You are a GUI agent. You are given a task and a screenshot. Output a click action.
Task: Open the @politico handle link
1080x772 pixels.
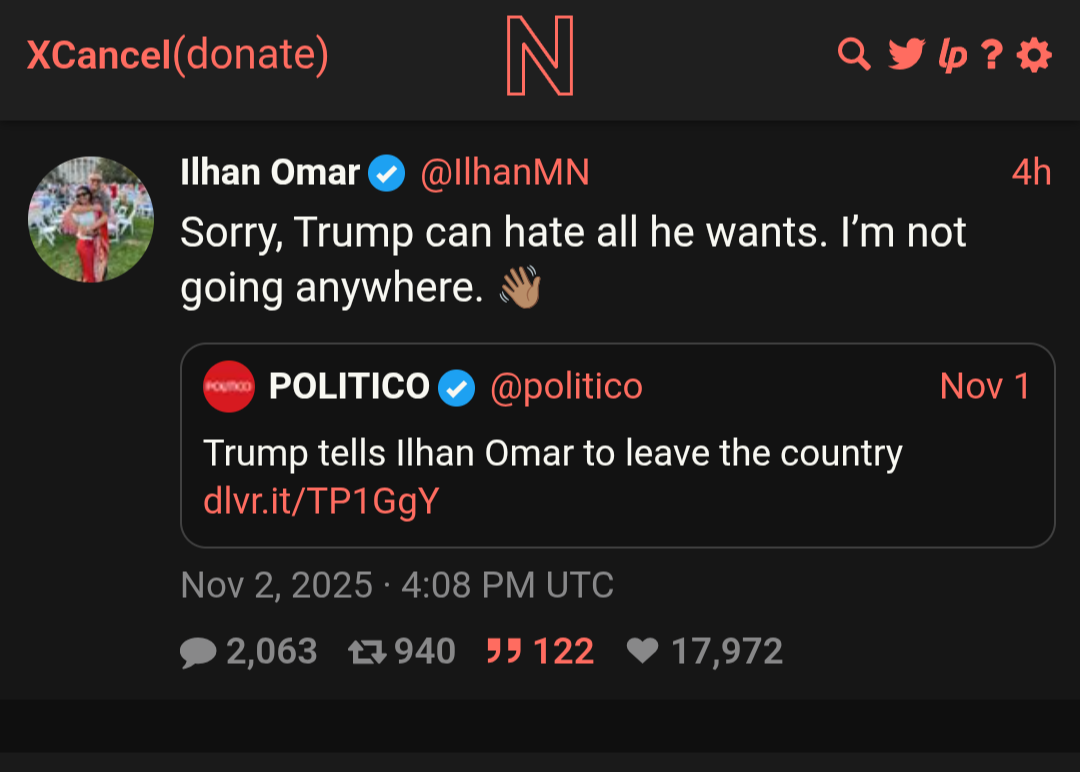[x=566, y=386]
